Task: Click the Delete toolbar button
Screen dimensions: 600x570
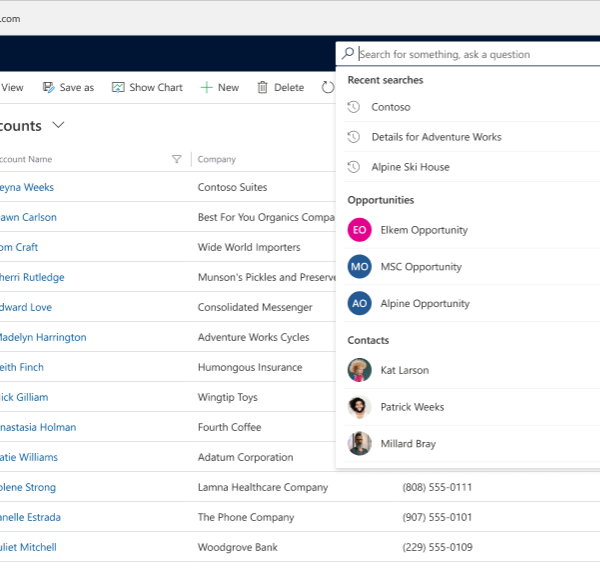Action: (x=281, y=88)
